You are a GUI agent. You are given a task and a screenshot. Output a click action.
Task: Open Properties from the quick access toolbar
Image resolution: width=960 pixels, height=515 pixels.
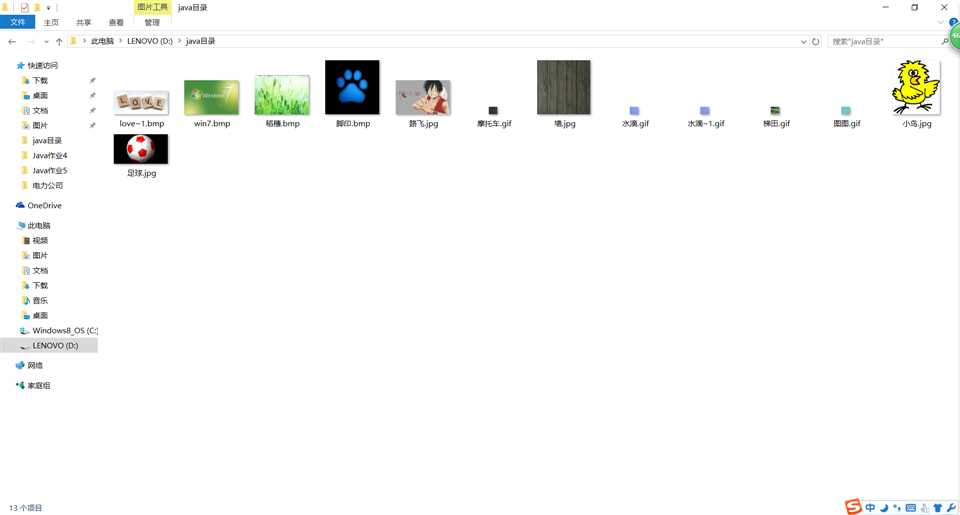tap(24, 7)
